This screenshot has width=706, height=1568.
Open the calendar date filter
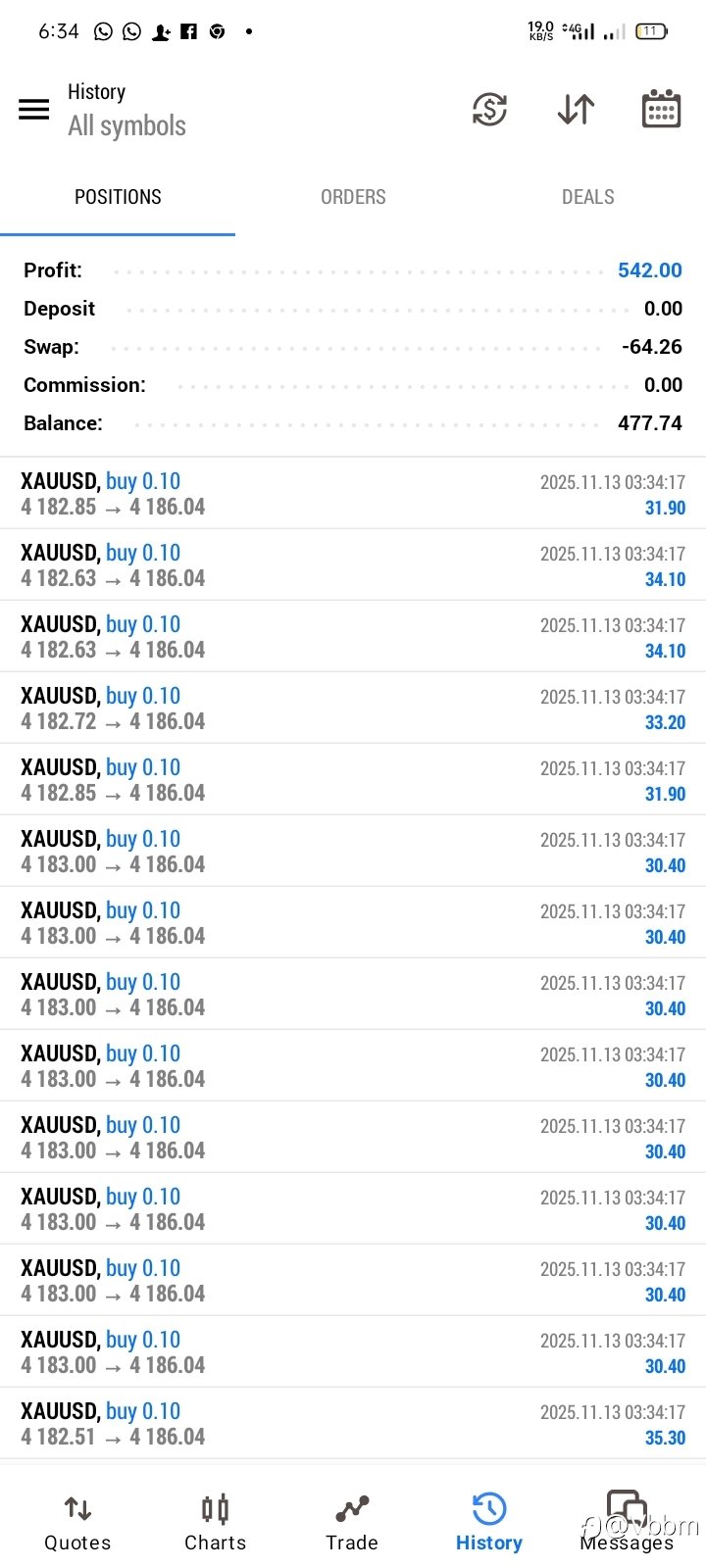pos(661,109)
